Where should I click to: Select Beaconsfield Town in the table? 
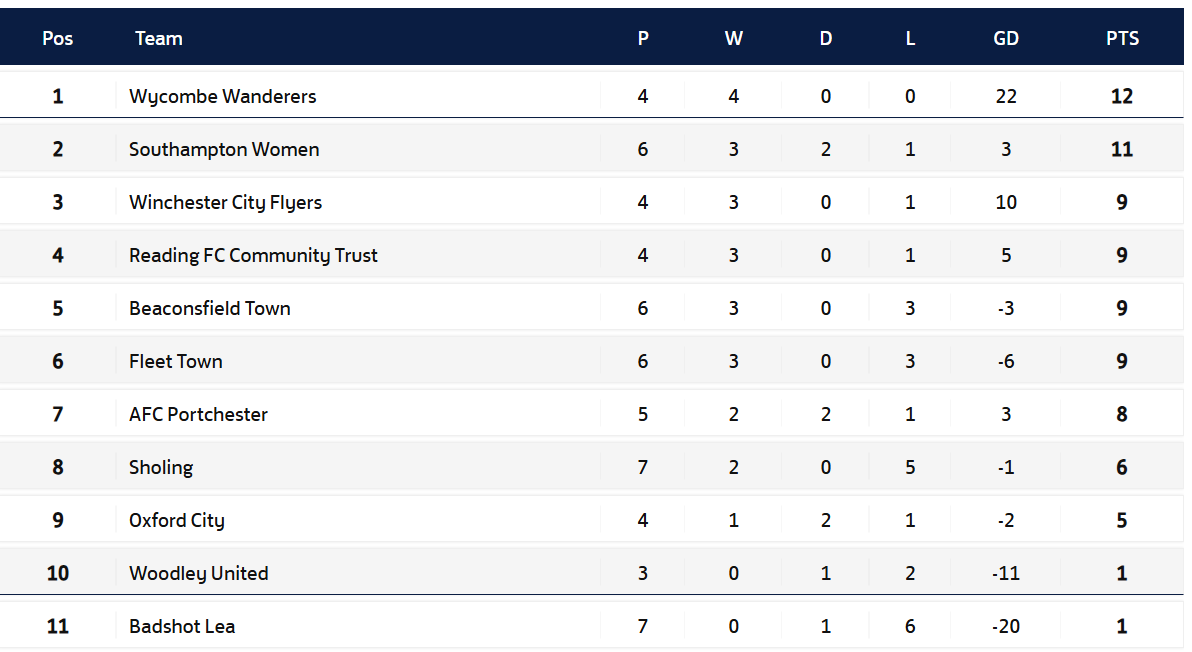click(210, 309)
